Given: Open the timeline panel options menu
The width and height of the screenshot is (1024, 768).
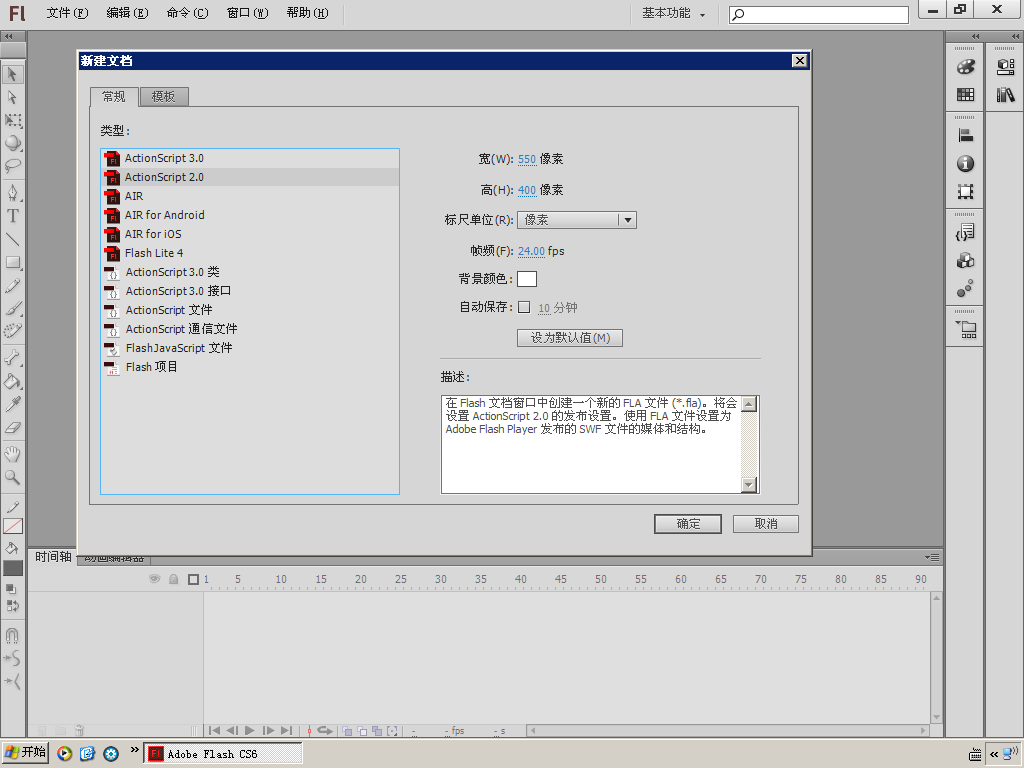Looking at the screenshot, I should [x=932, y=557].
